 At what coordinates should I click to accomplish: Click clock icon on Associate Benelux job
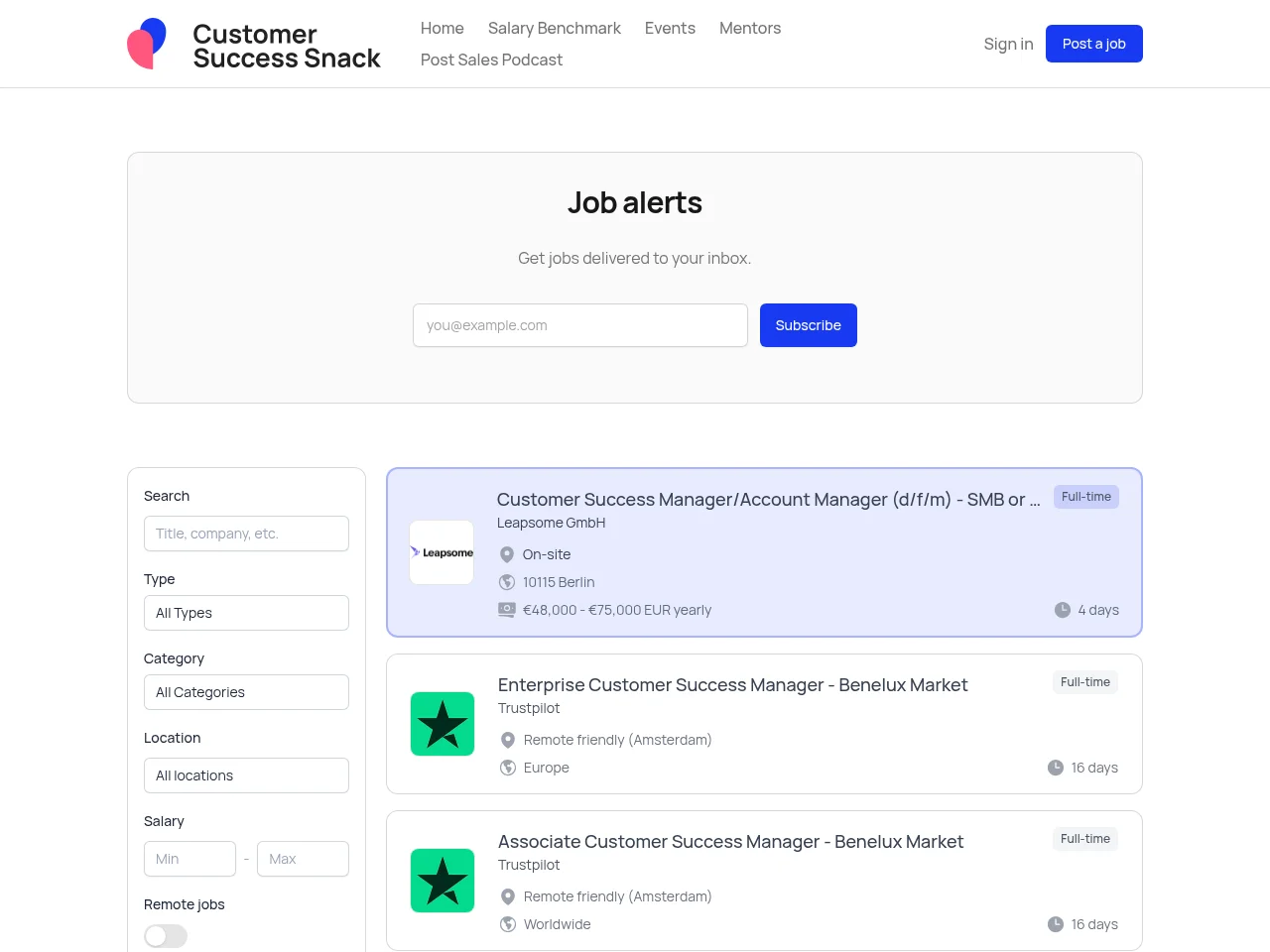[1056, 924]
